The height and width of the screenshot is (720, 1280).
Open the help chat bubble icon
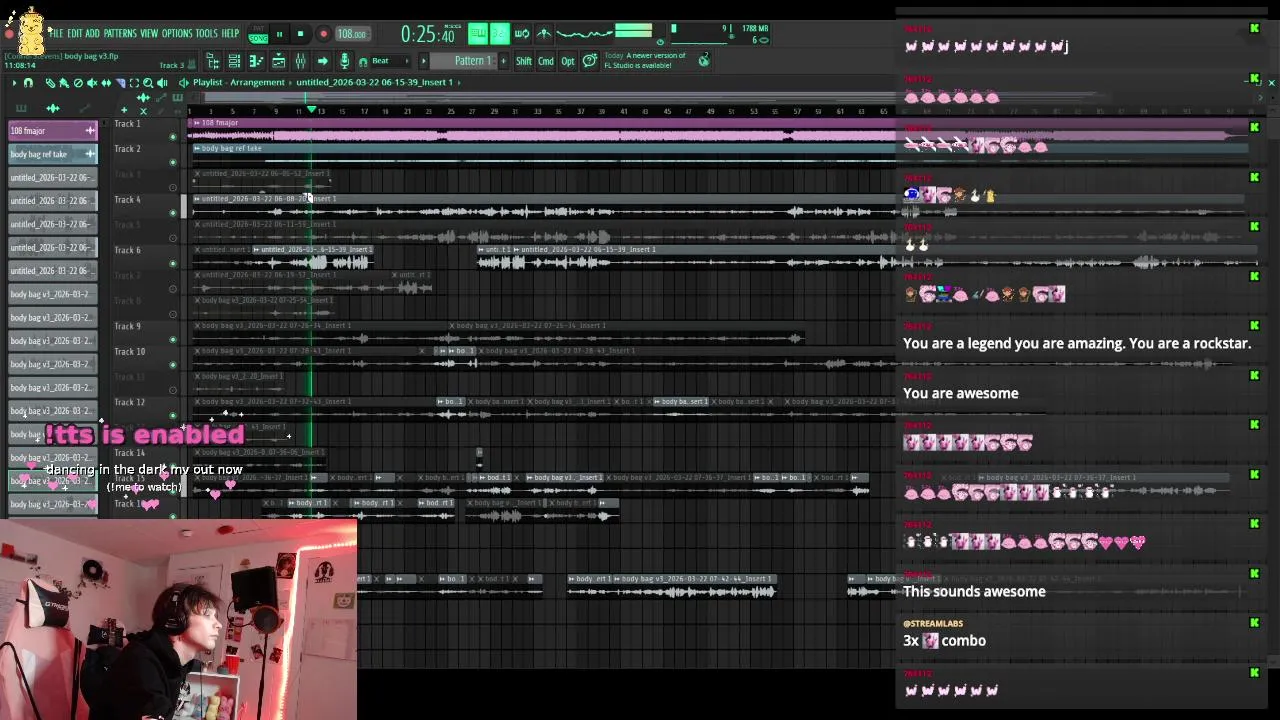(x=590, y=61)
